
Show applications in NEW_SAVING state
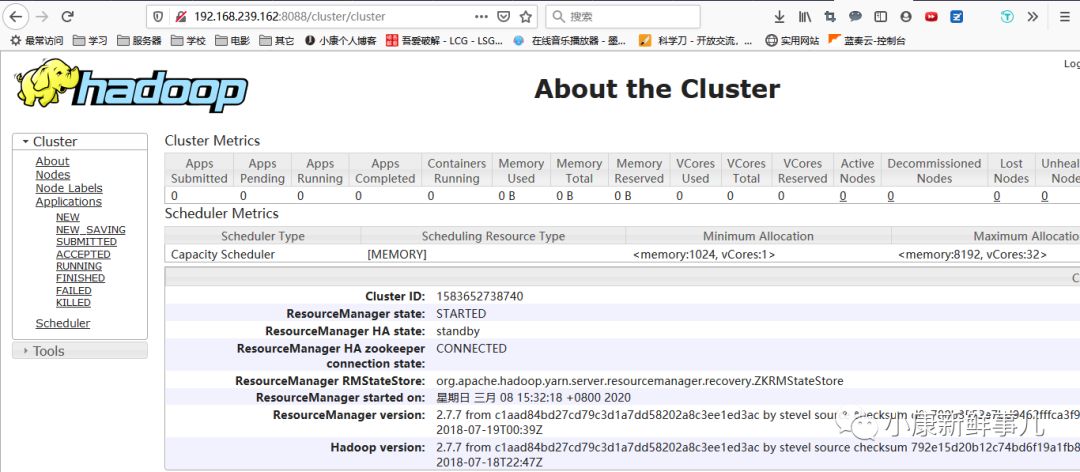tap(91, 229)
